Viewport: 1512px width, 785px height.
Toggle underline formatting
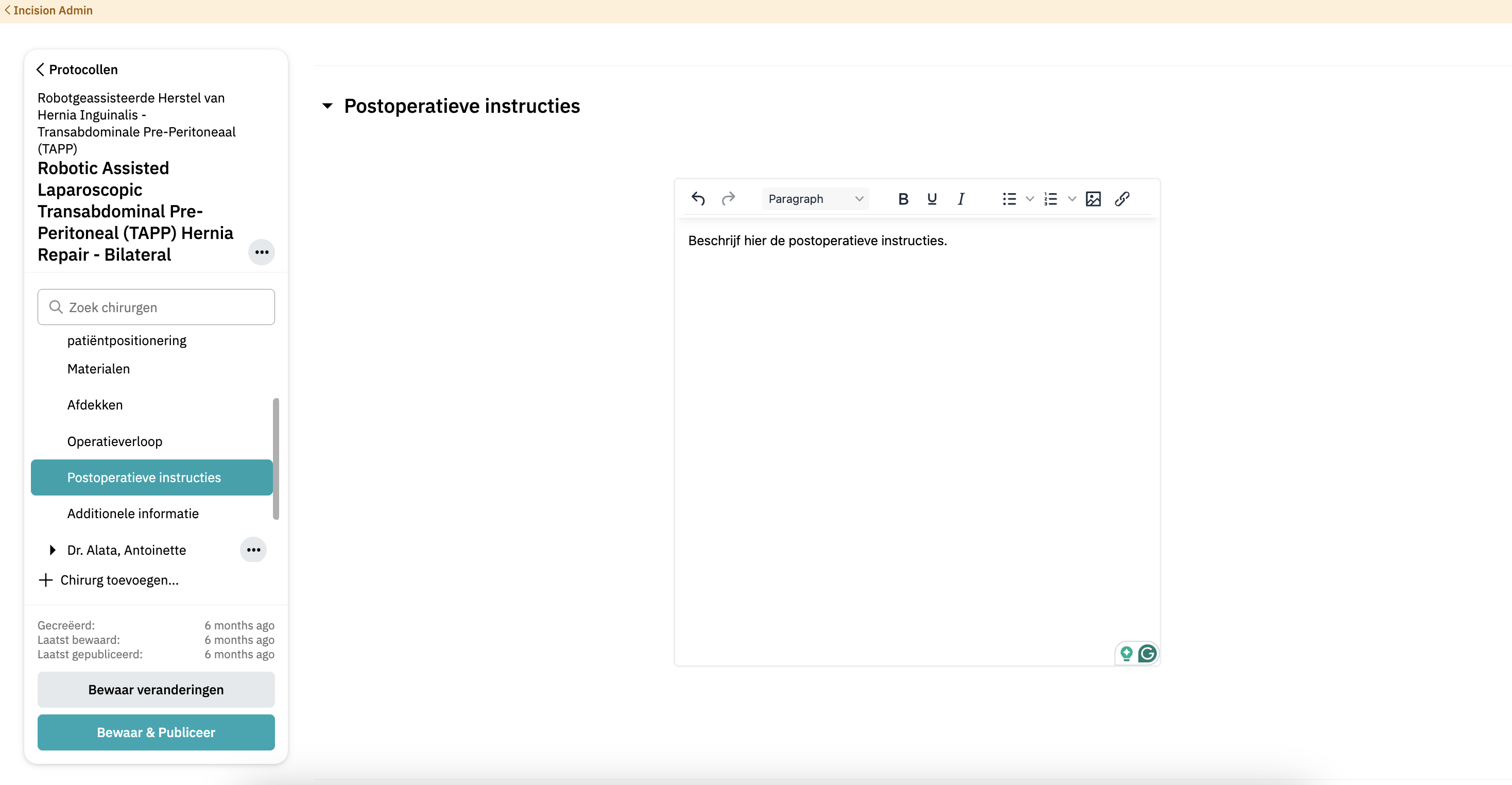pyautogui.click(x=932, y=198)
